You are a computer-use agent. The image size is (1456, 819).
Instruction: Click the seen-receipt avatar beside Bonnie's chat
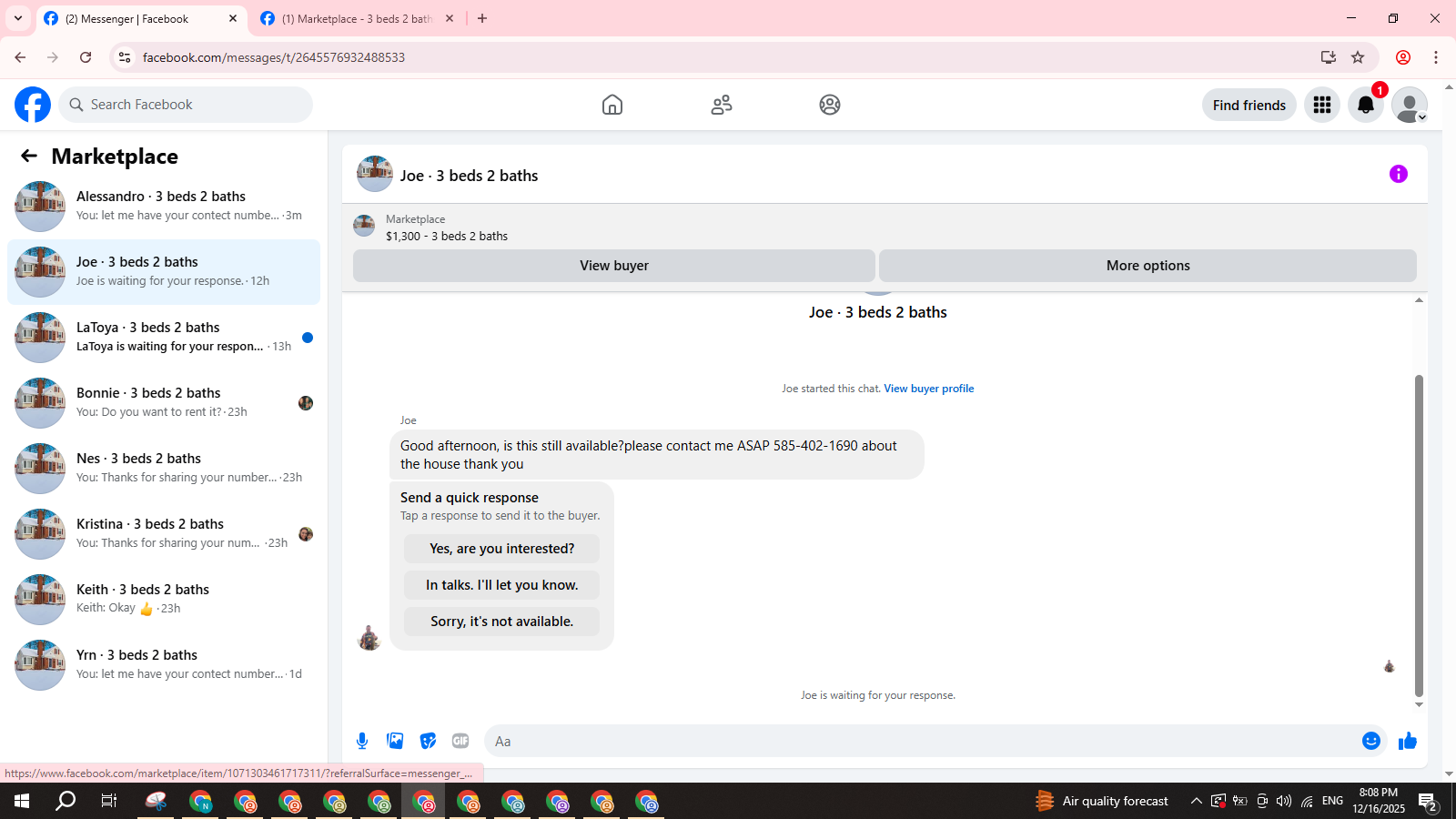pos(306,403)
